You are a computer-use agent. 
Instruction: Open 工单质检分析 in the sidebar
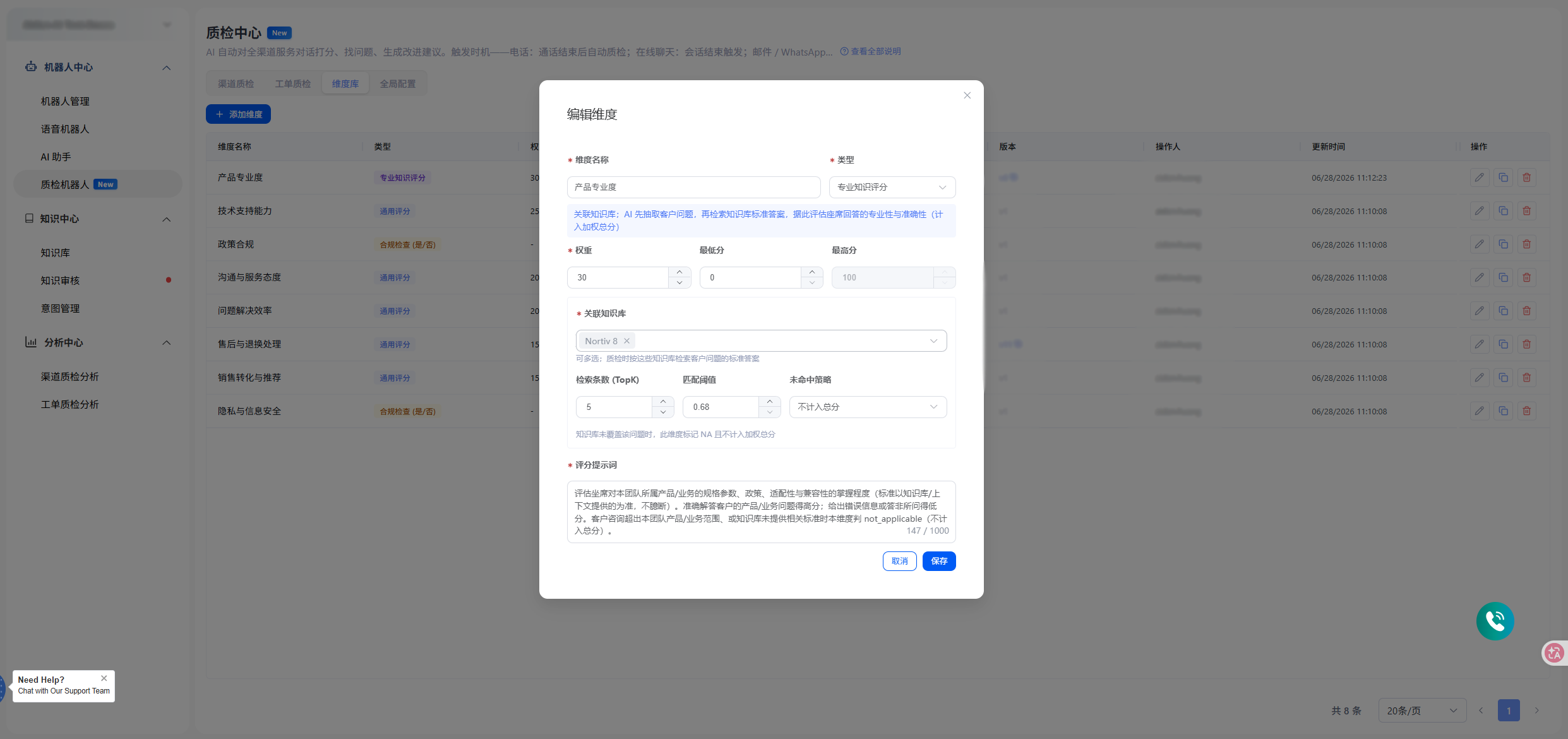point(70,404)
